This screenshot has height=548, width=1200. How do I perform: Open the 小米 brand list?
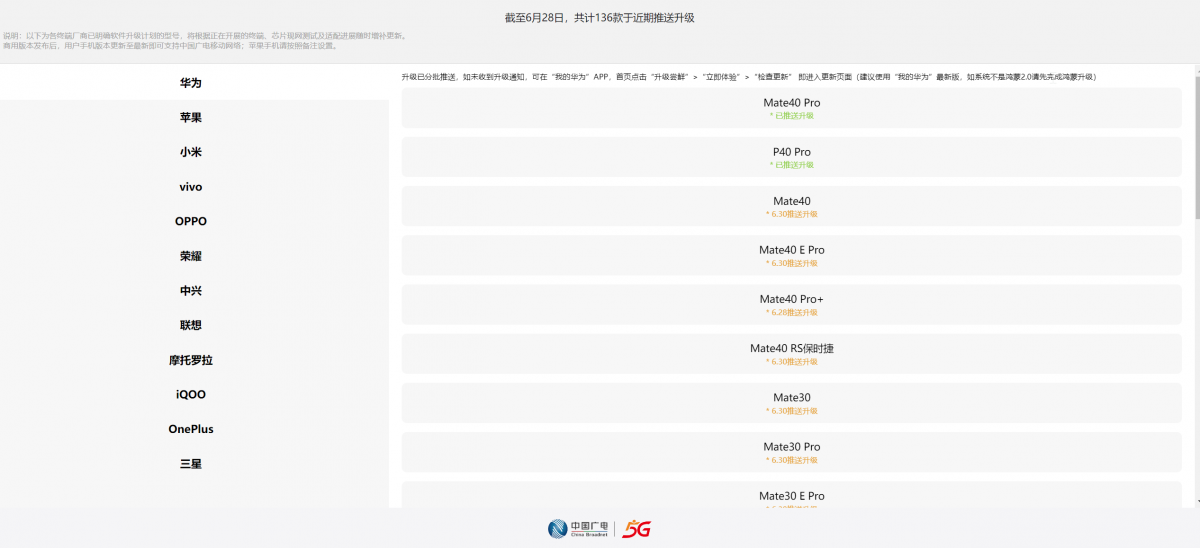(194, 152)
